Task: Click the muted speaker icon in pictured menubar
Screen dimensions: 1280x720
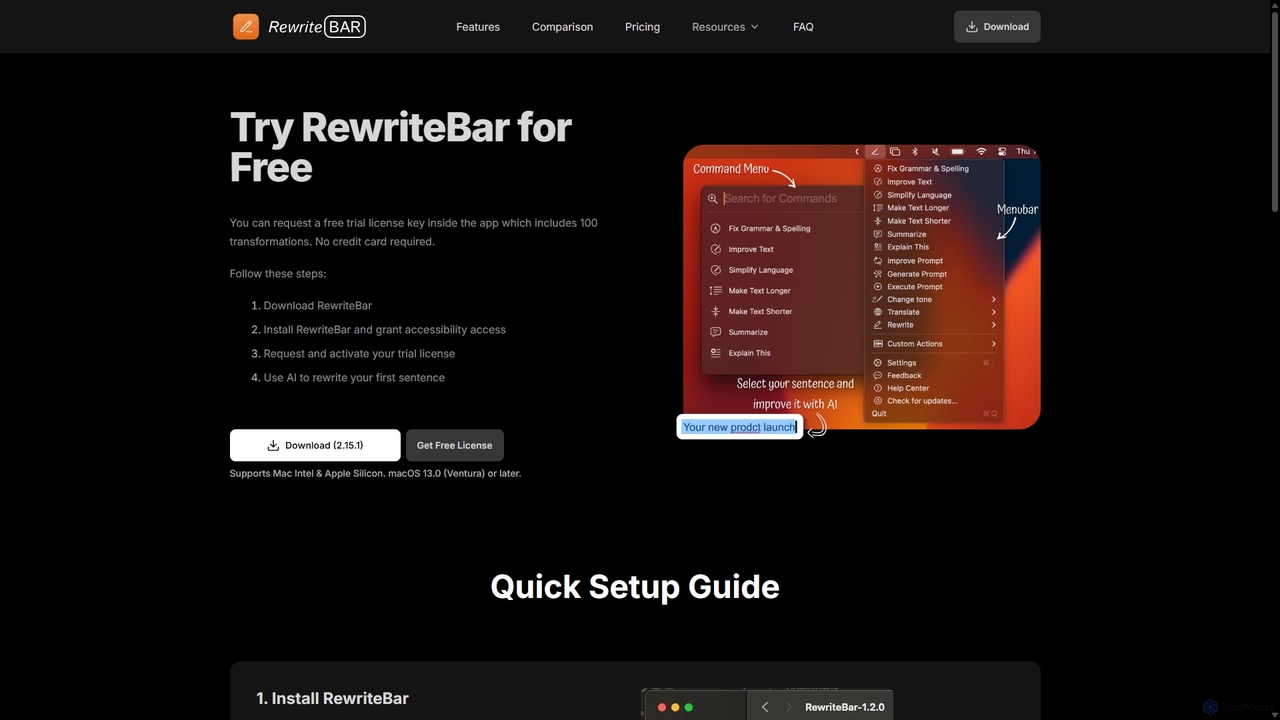Action: [x=935, y=152]
